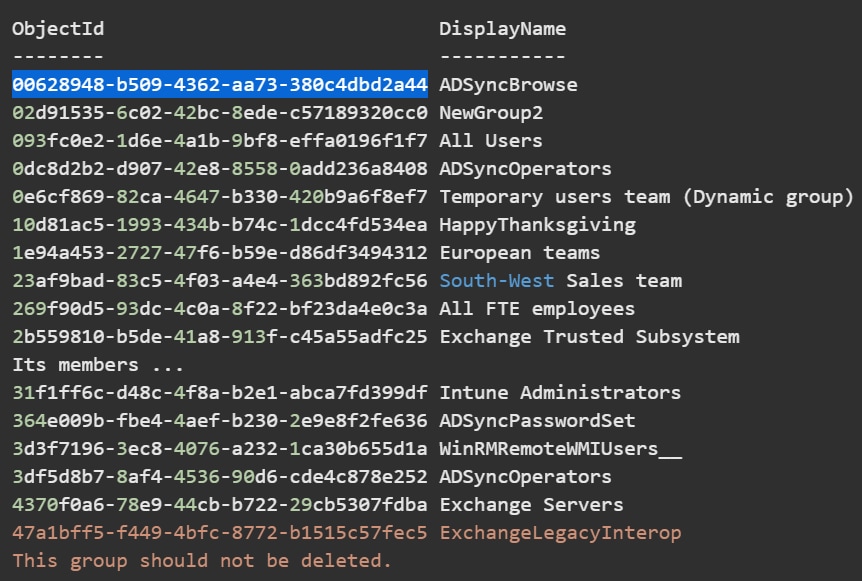Viewport: 862px width, 581px height.
Task: Click the ObjectId beginning 1e94a453
Action: click(x=220, y=253)
